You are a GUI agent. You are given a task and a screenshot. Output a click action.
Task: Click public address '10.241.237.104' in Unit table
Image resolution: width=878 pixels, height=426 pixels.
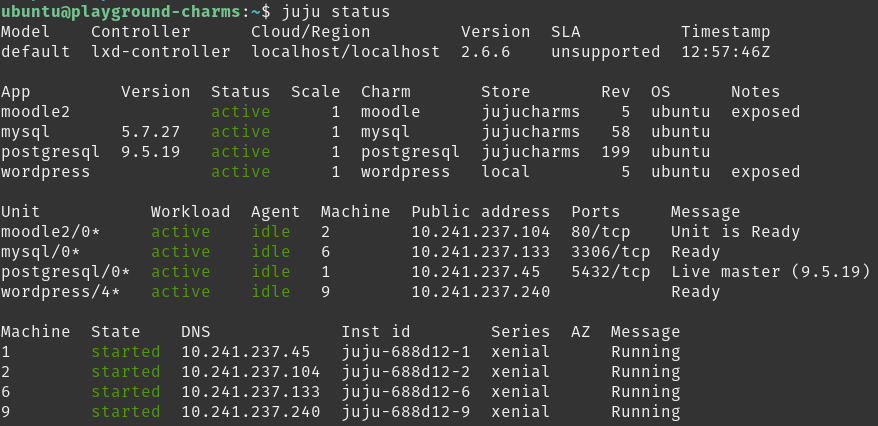tap(481, 232)
